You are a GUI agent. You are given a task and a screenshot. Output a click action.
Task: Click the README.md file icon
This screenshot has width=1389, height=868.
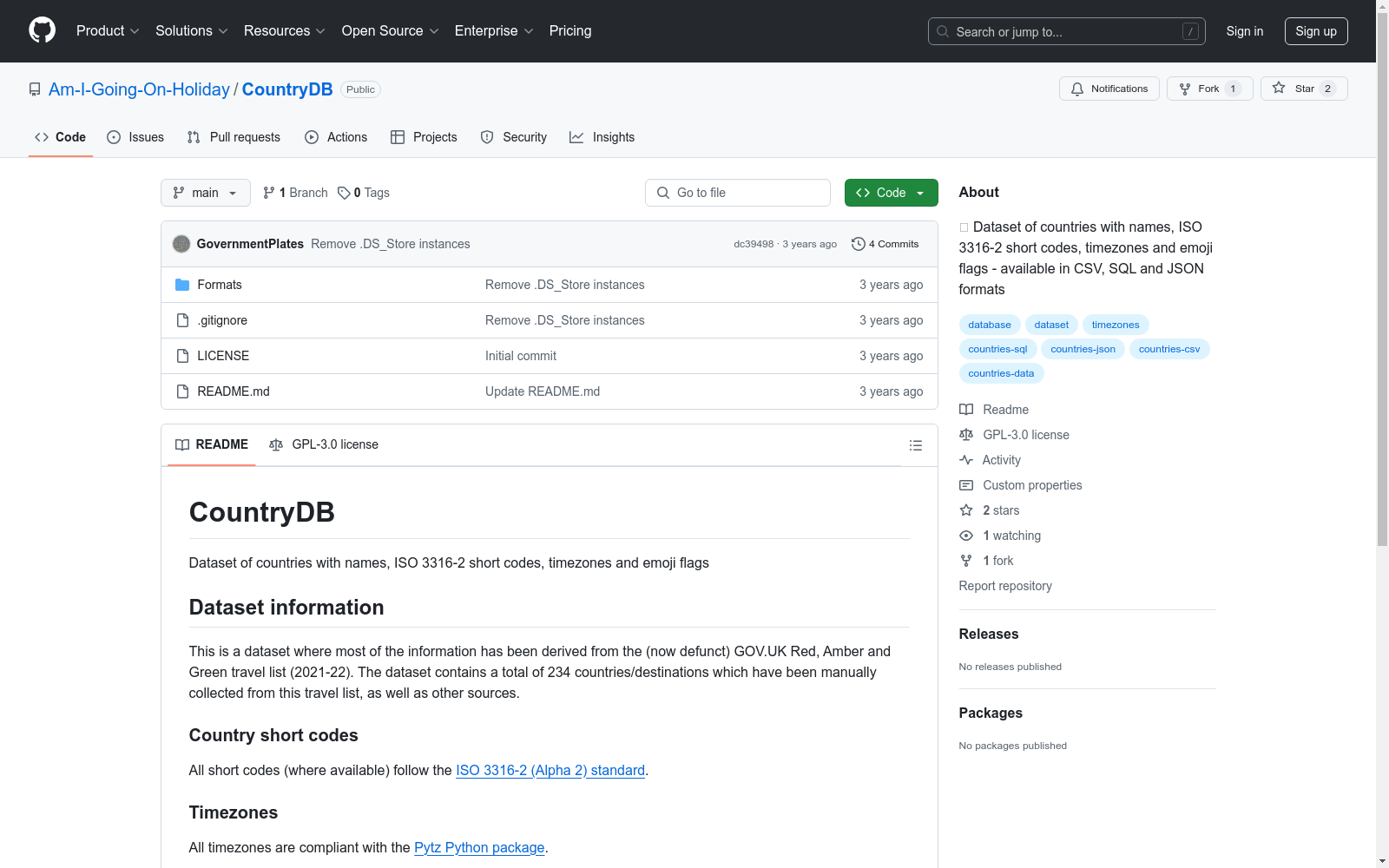pos(182,391)
